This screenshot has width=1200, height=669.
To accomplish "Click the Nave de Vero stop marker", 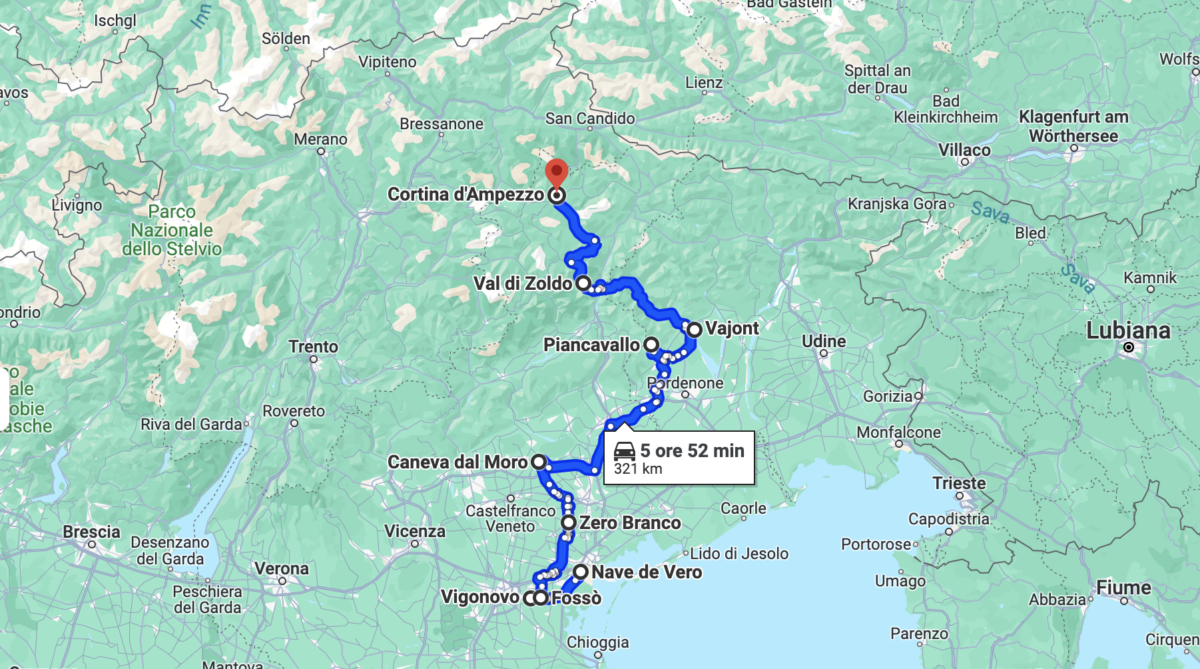I will click(x=580, y=572).
